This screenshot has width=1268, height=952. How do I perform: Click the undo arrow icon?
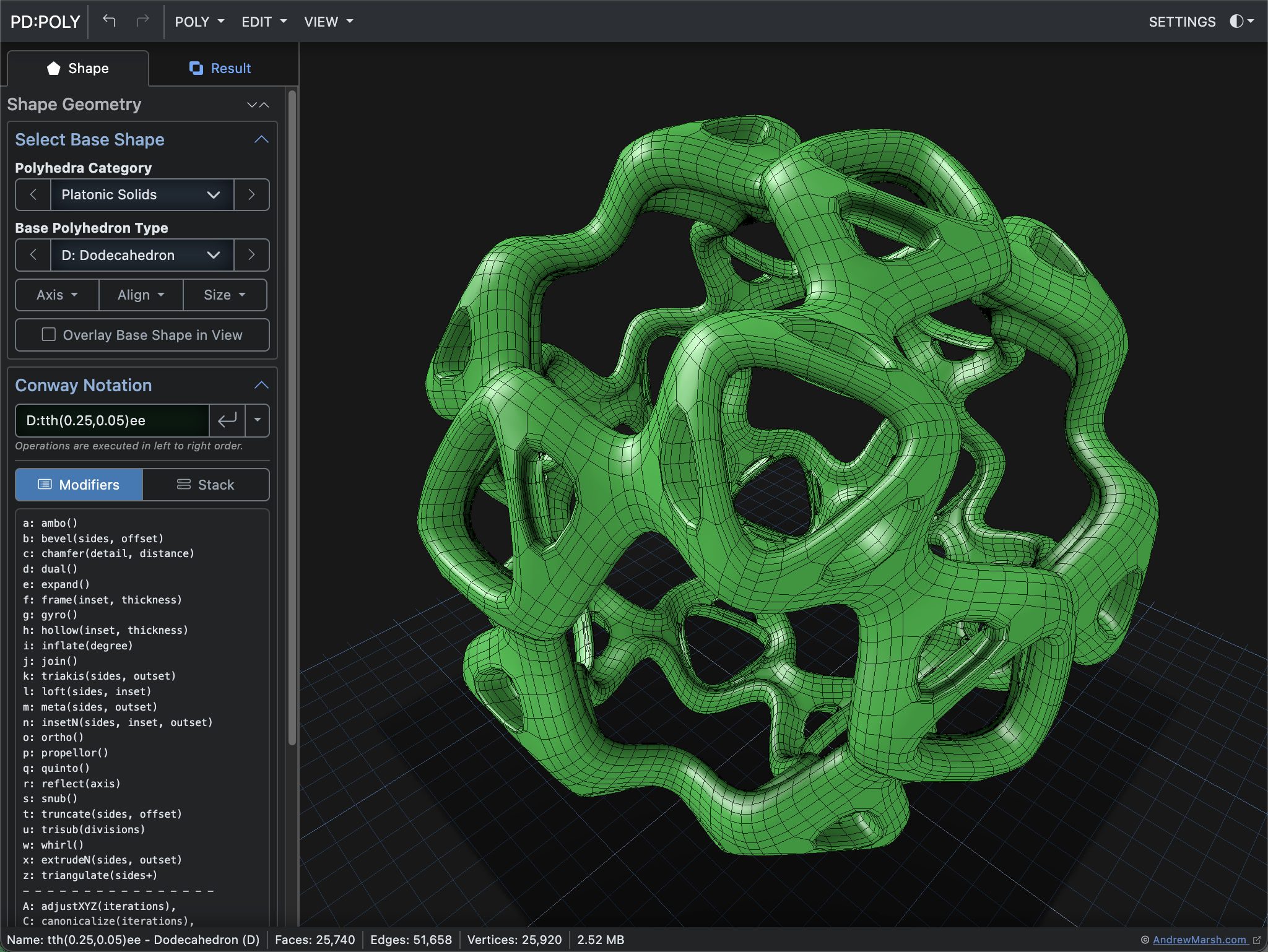109,21
